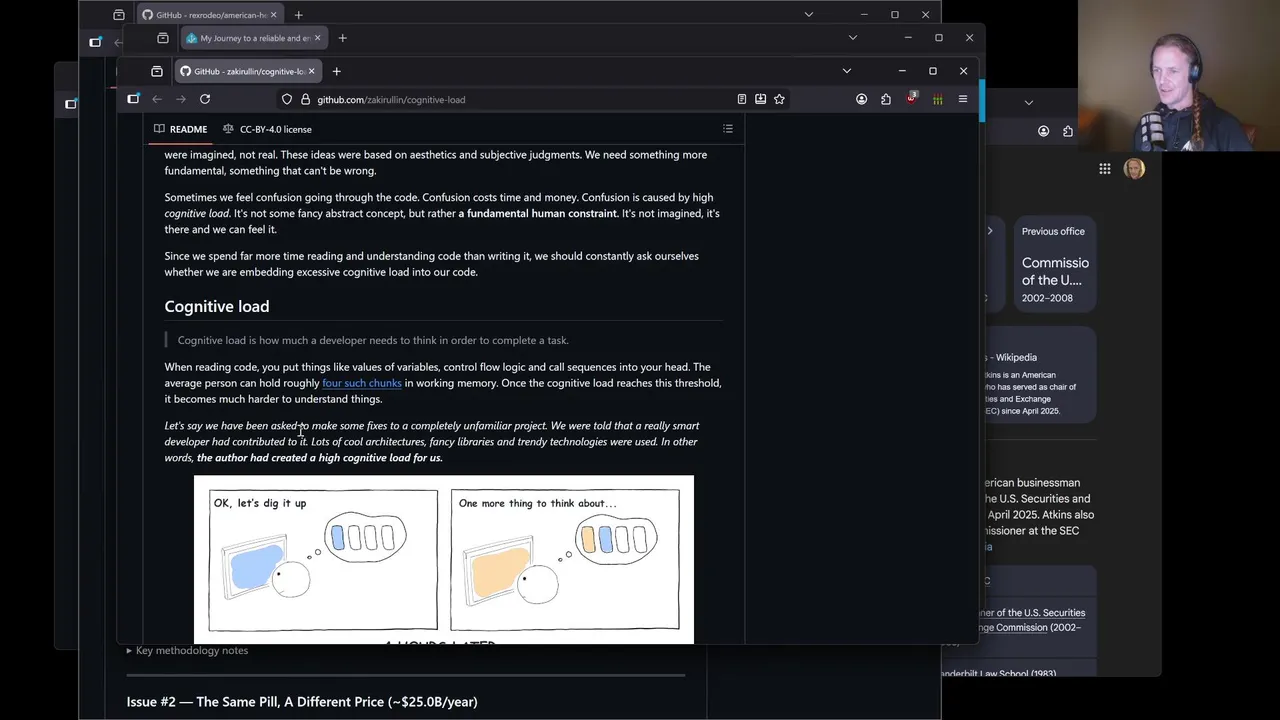This screenshot has width=1280, height=720.
Task: Close the 'My Journey to a reliable' tab
Action: pyautogui.click(x=317, y=38)
